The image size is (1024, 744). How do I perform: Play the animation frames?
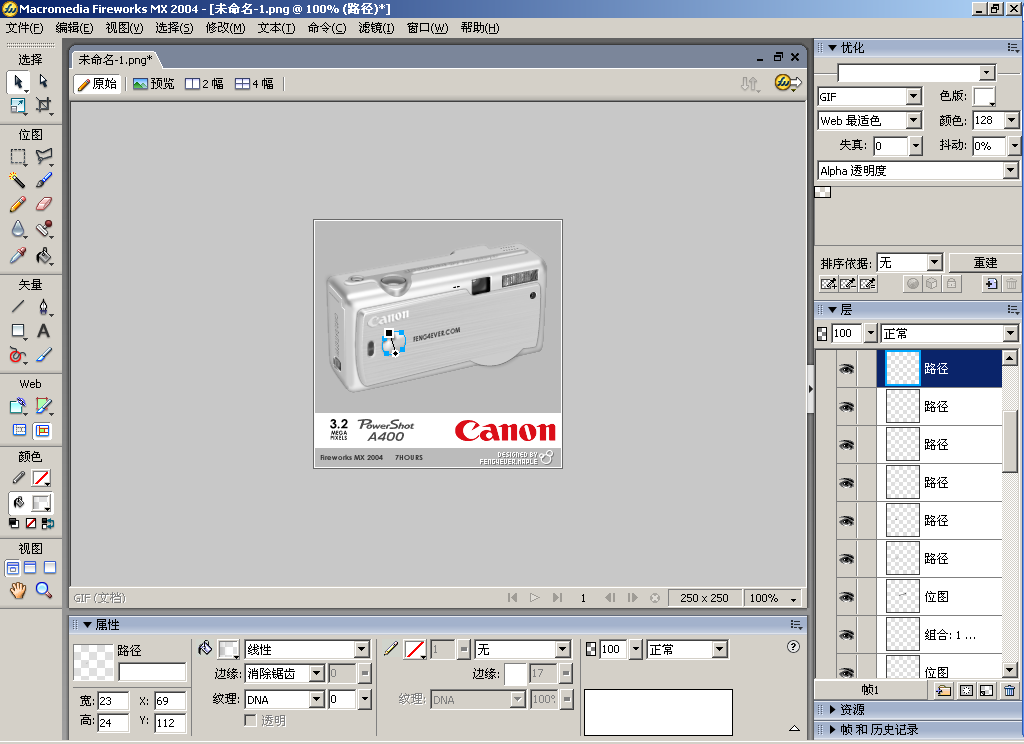(534, 598)
